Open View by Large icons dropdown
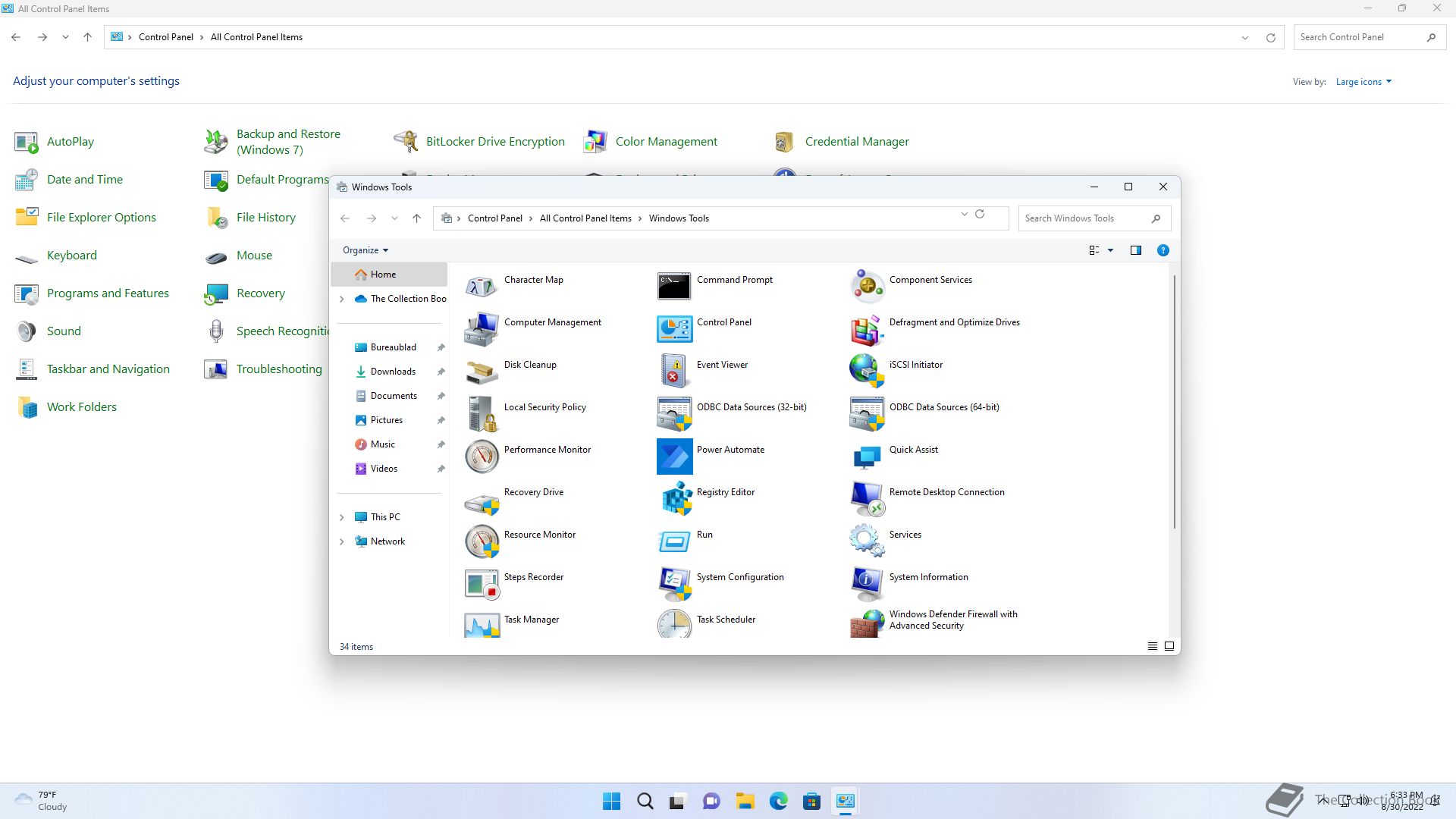1456x819 pixels. [1363, 82]
